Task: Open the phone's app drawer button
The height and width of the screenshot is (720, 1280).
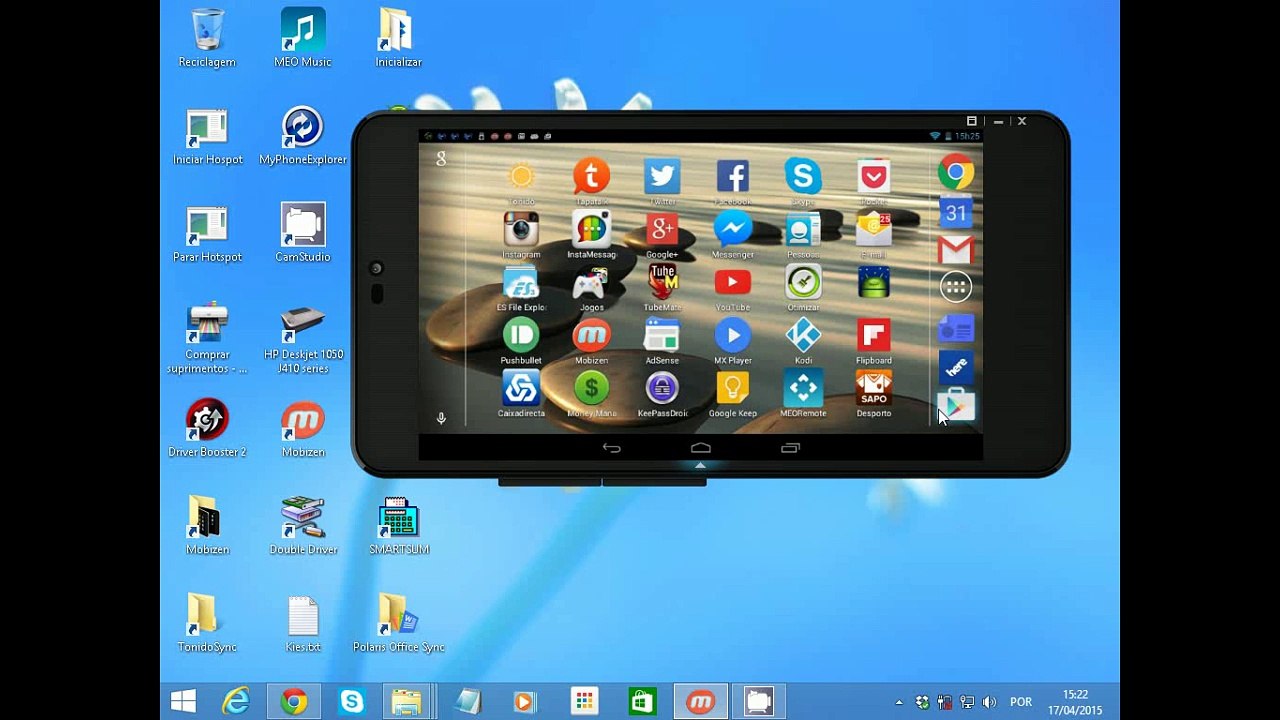Action: click(x=956, y=288)
